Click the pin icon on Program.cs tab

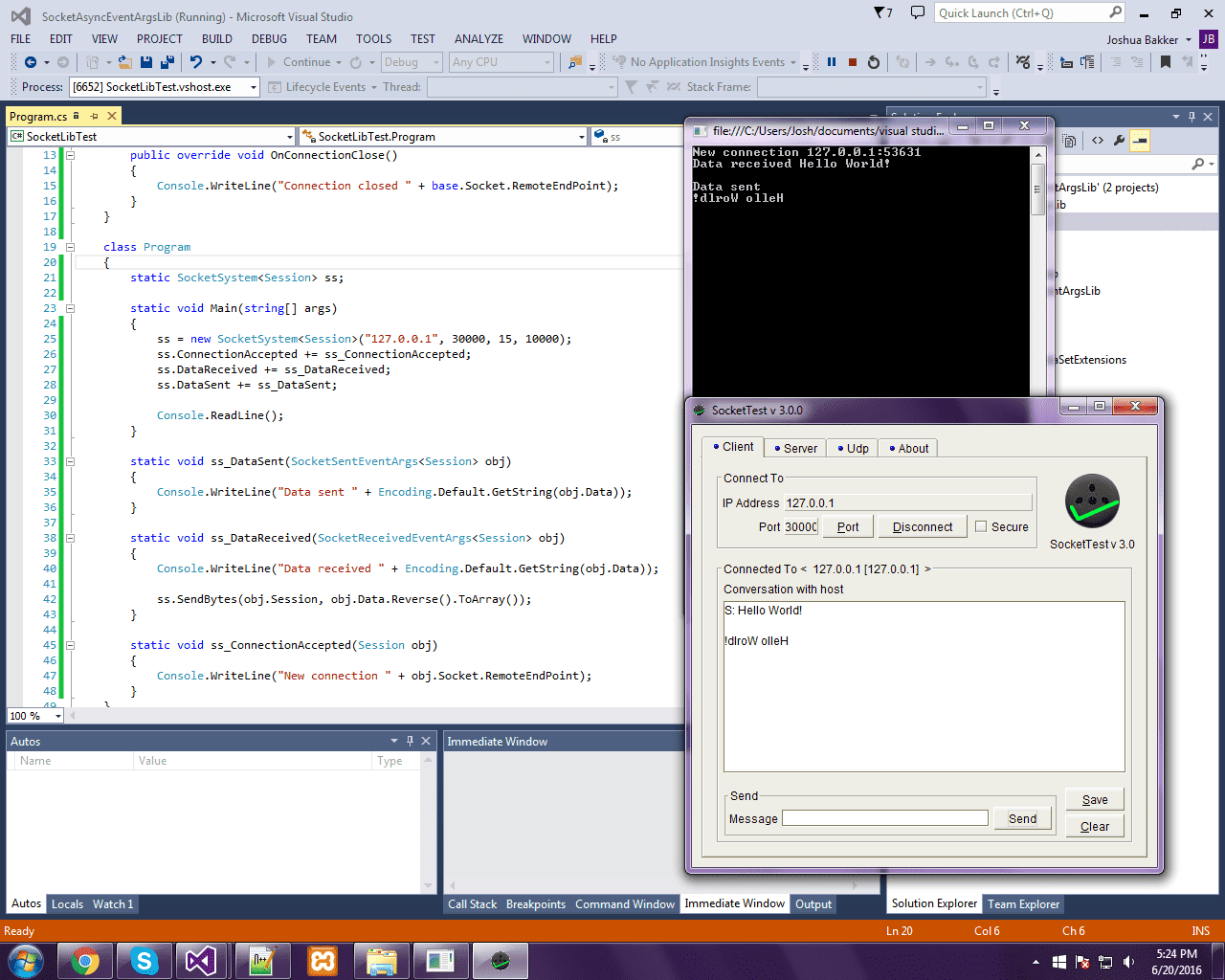pos(94,116)
